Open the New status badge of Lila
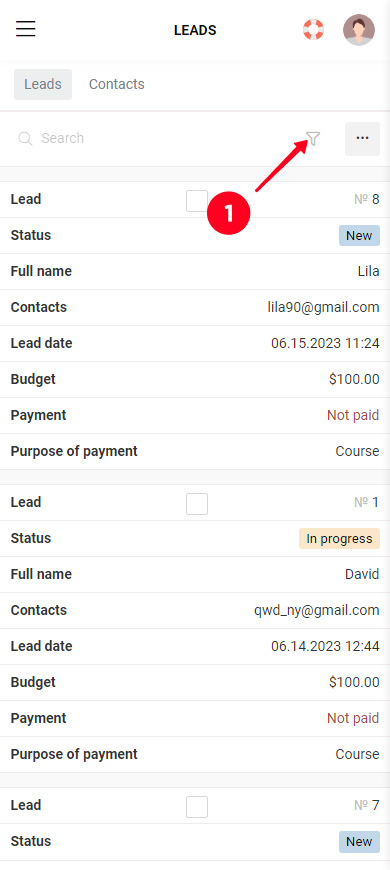 point(359,235)
